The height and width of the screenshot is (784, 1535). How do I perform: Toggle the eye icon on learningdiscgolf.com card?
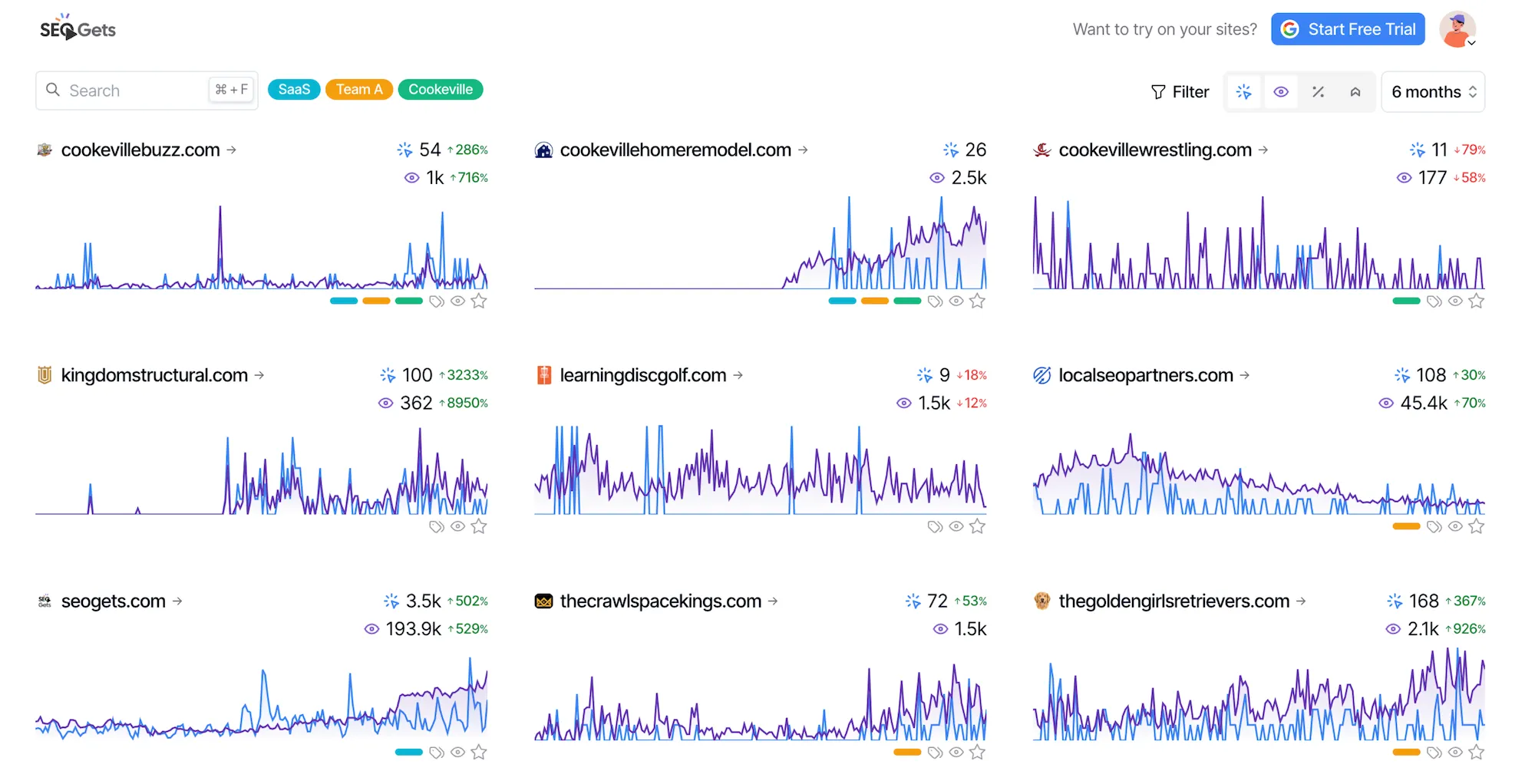pyautogui.click(x=956, y=526)
